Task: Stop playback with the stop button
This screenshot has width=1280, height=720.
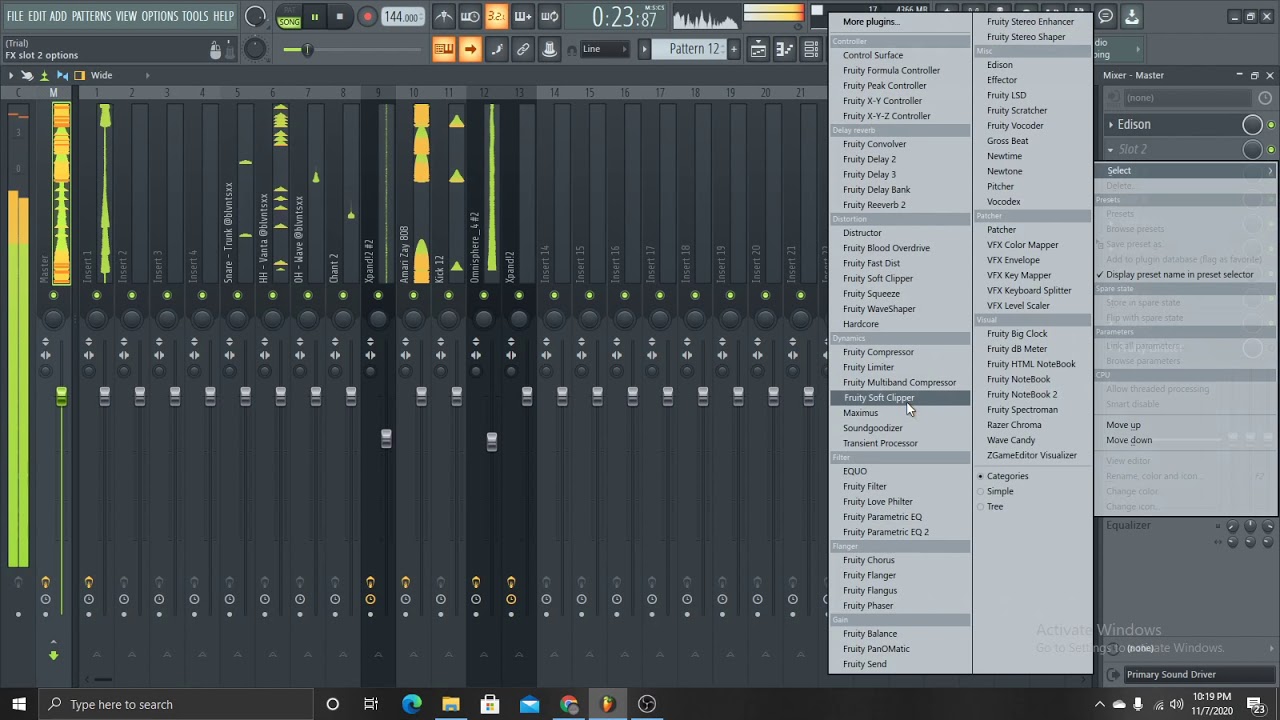Action: tap(340, 17)
